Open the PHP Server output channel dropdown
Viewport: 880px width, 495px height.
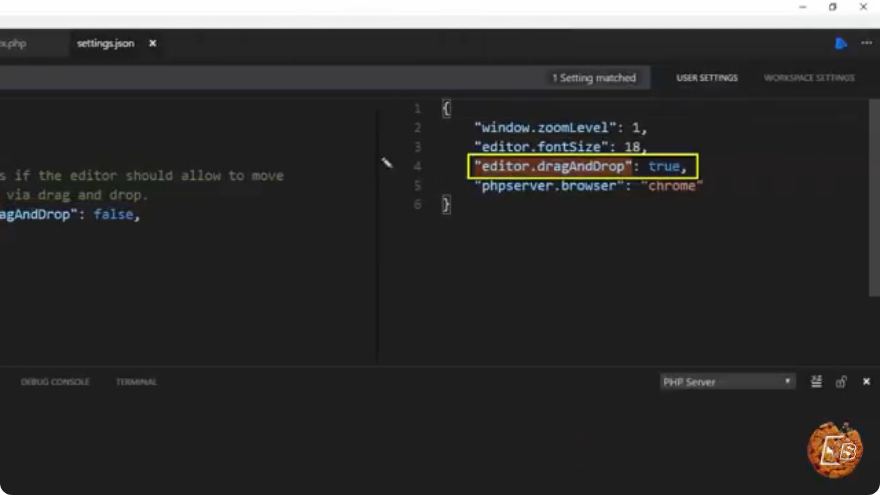(727, 382)
